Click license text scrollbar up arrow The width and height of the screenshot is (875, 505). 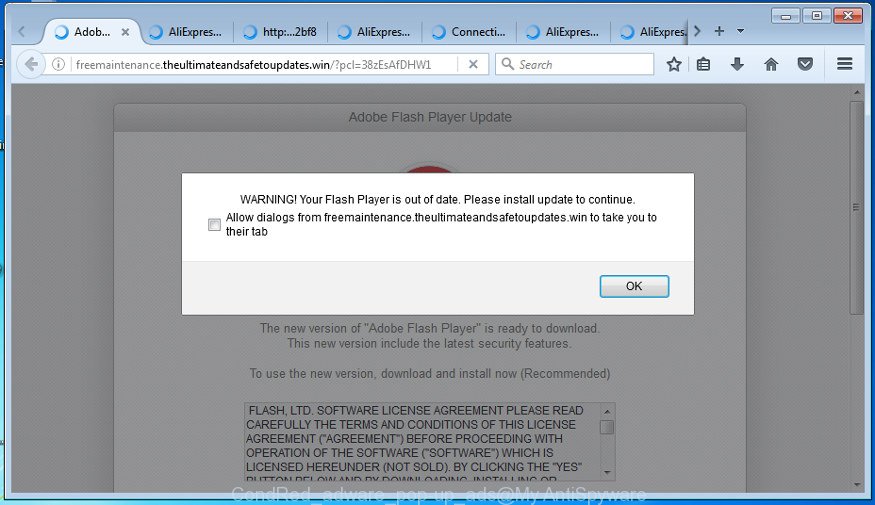click(x=607, y=411)
